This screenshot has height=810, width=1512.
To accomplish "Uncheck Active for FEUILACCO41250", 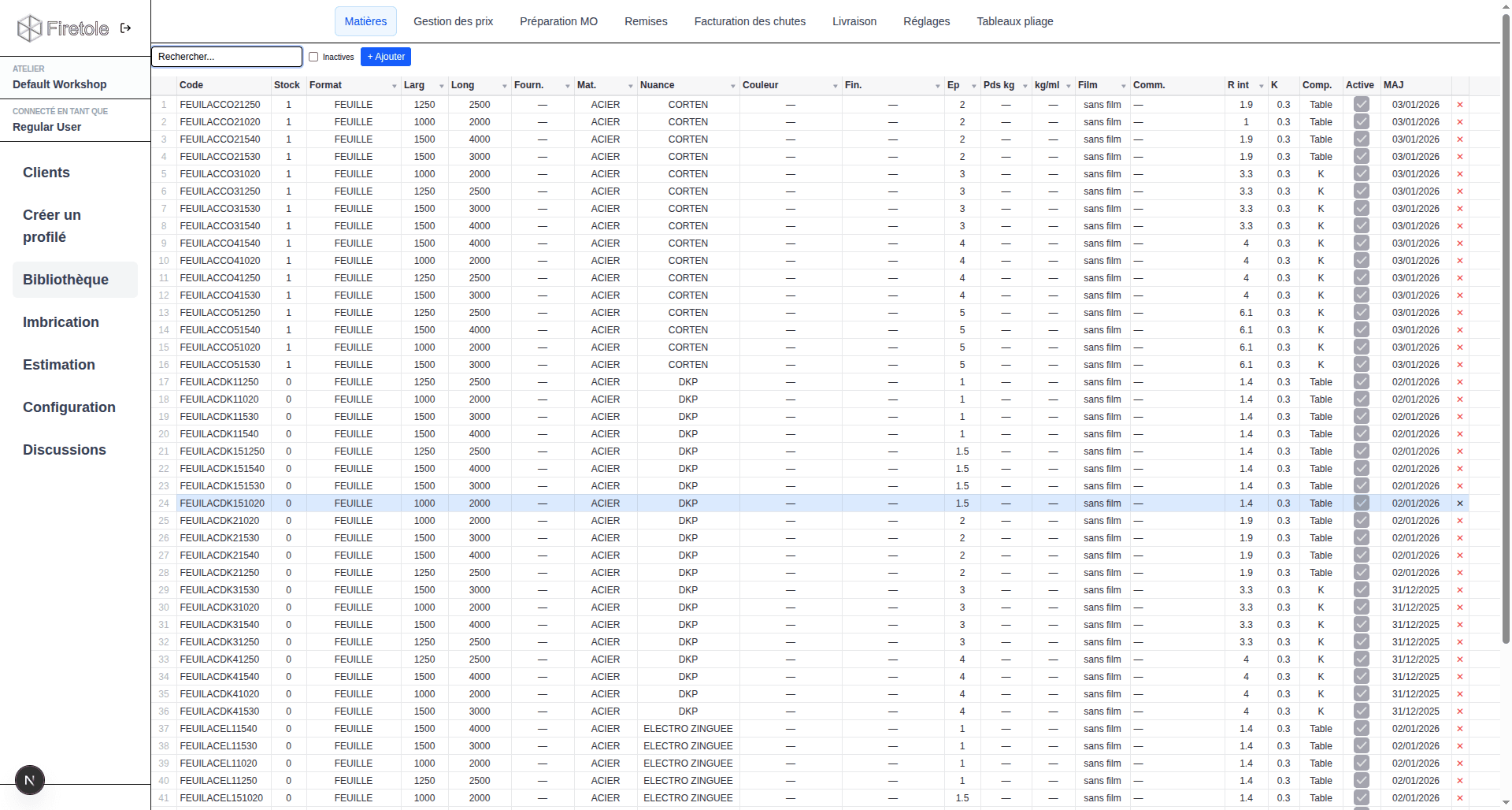I will coord(1362,277).
